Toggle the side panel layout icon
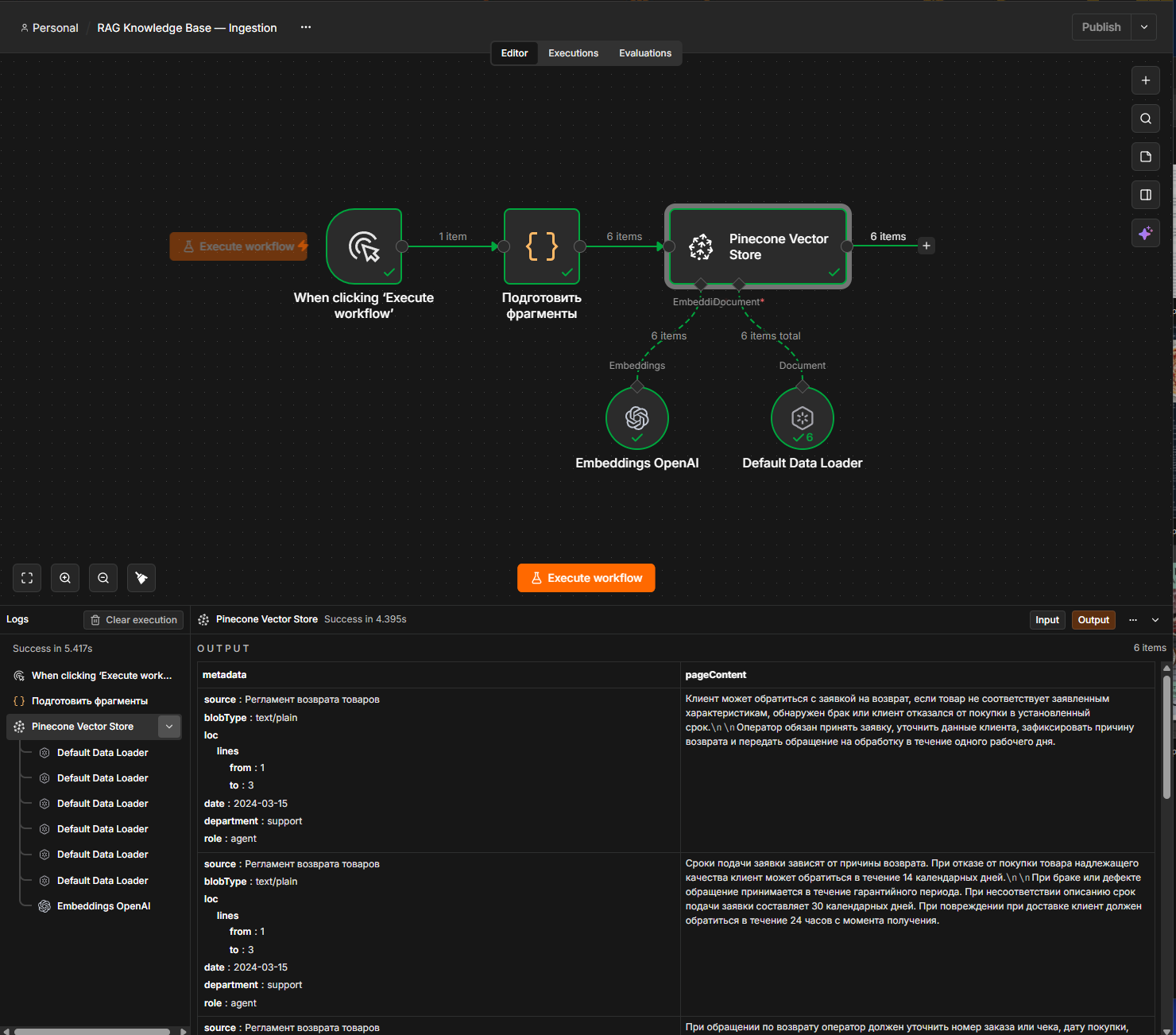This screenshot has width=1176, height=1035. click(1145, 195)
